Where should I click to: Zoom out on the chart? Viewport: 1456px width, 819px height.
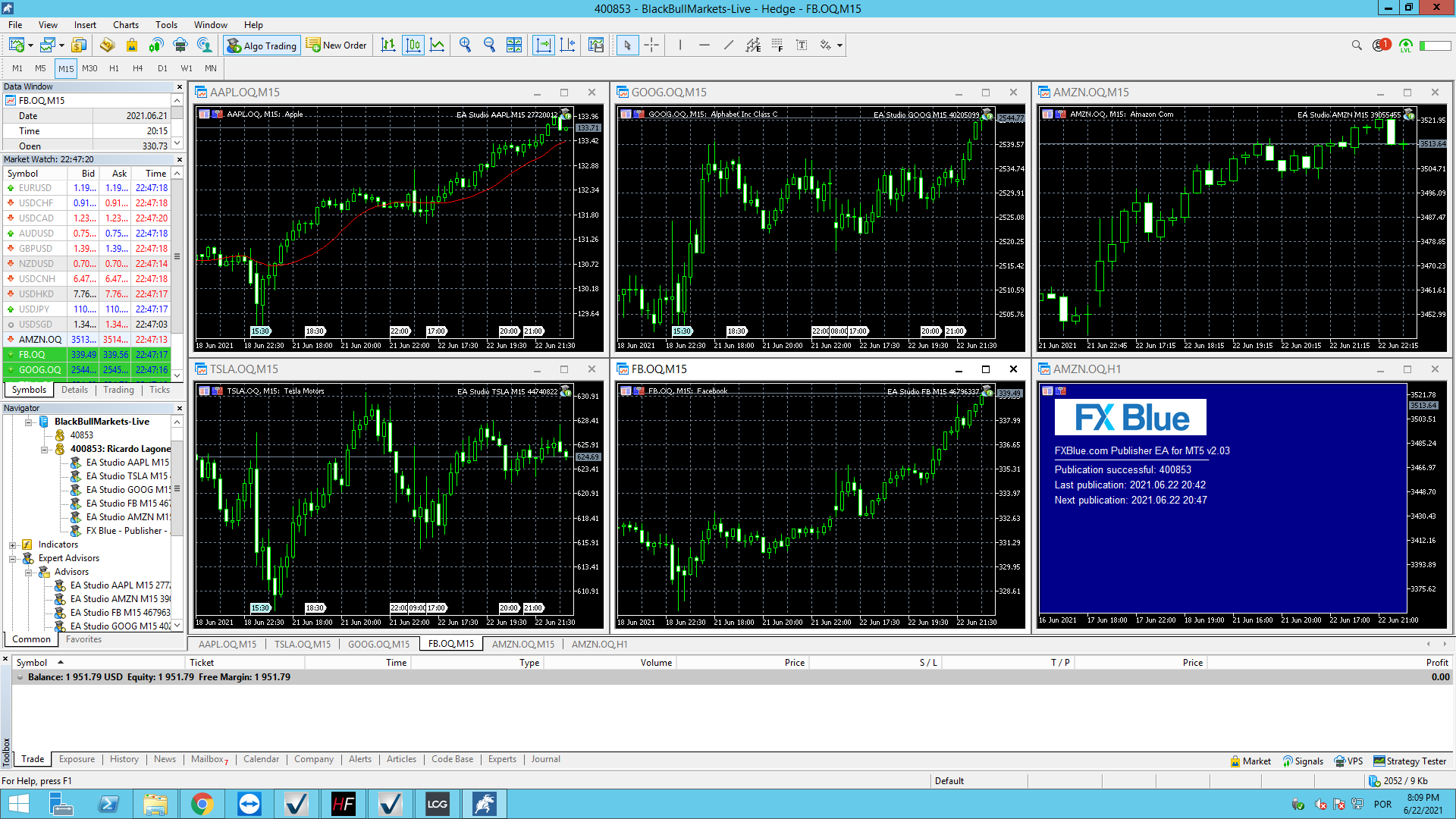click(x=490, y=45)
